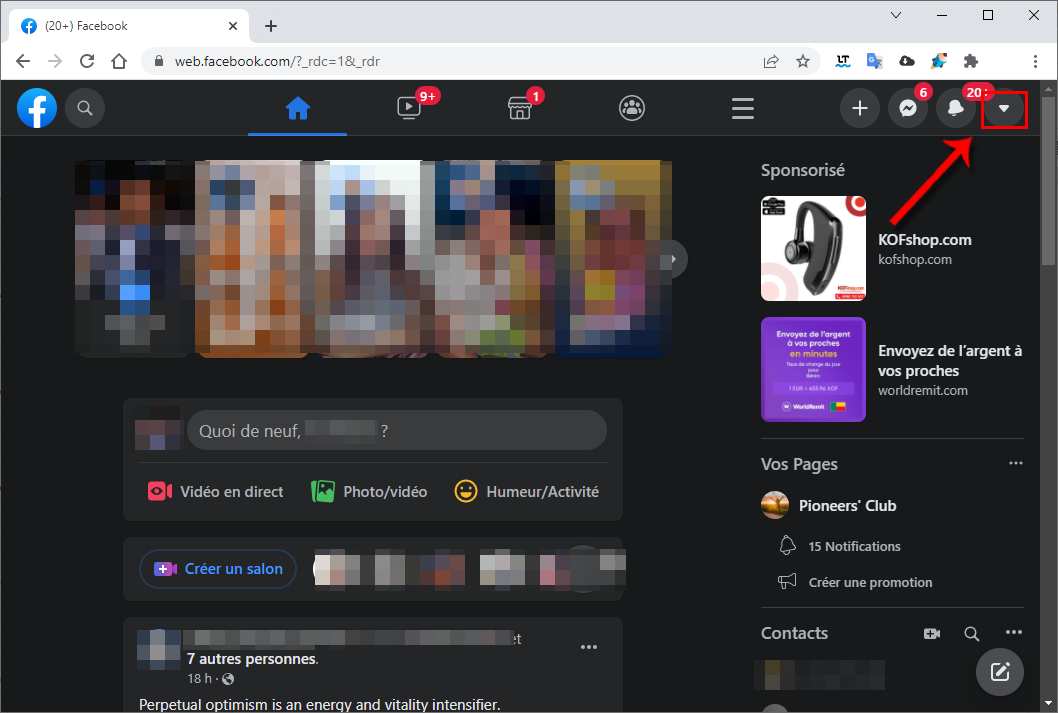View 15 Notifications for the page
1058x713 pixels.
click(854, 546)
